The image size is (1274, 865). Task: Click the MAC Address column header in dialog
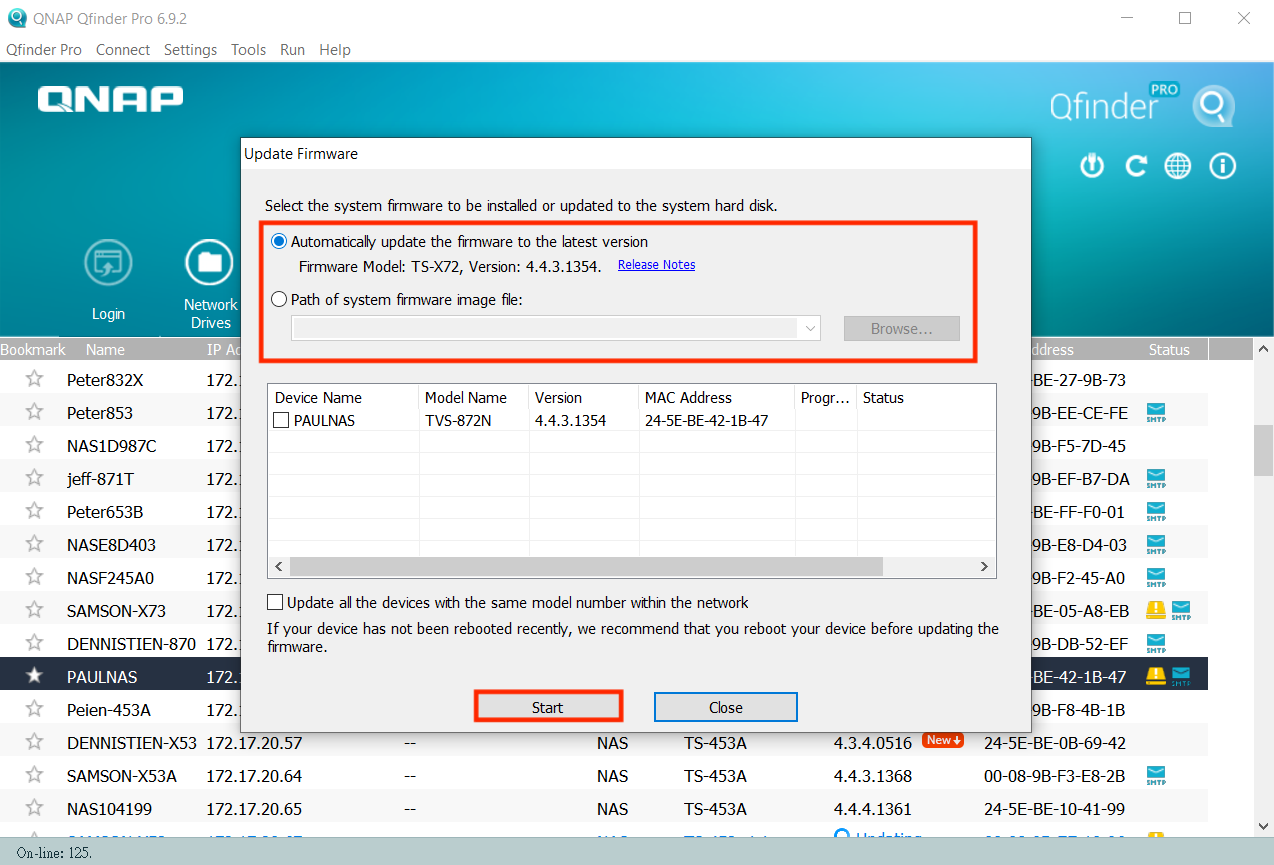[x=716, y=398]
